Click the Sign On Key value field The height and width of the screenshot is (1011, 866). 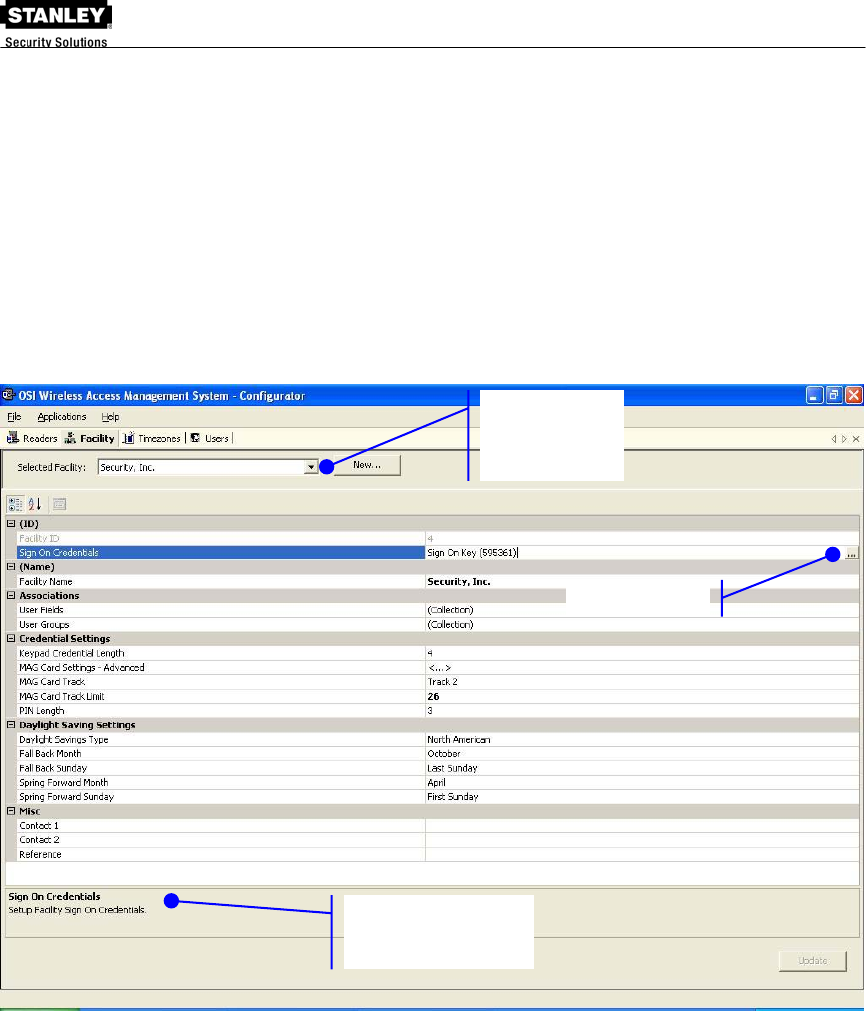point(635,553)
